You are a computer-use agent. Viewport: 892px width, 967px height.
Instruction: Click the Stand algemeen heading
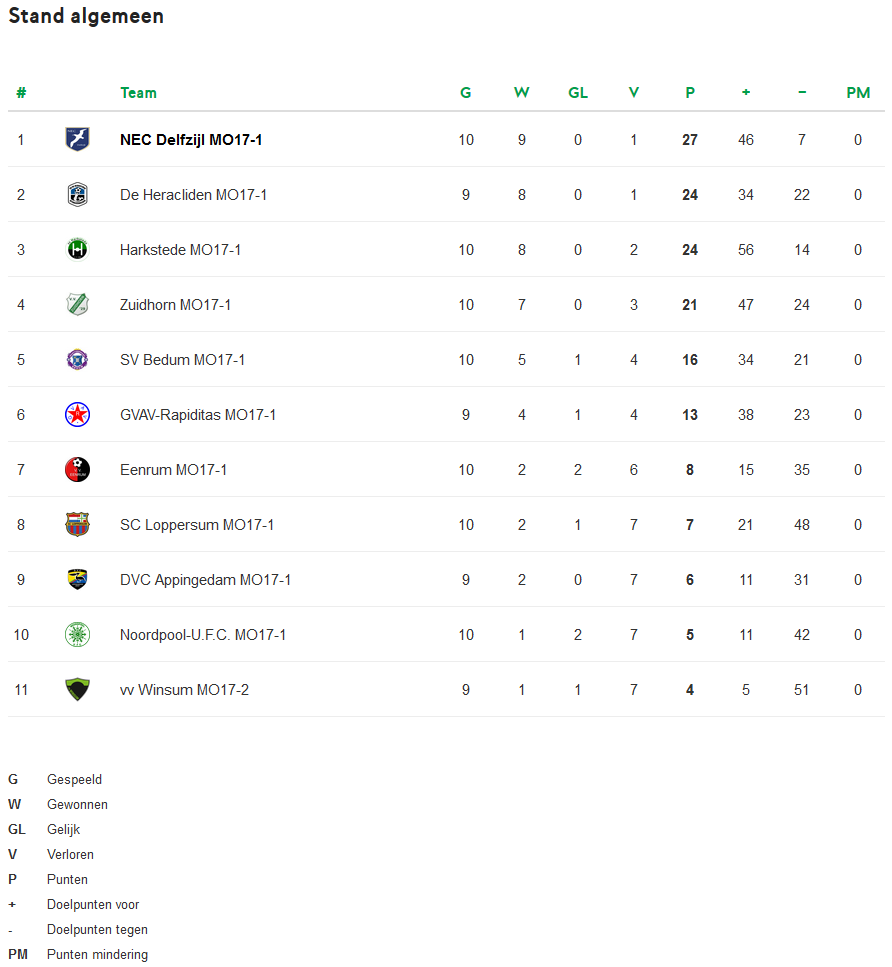tap(86, 17)
